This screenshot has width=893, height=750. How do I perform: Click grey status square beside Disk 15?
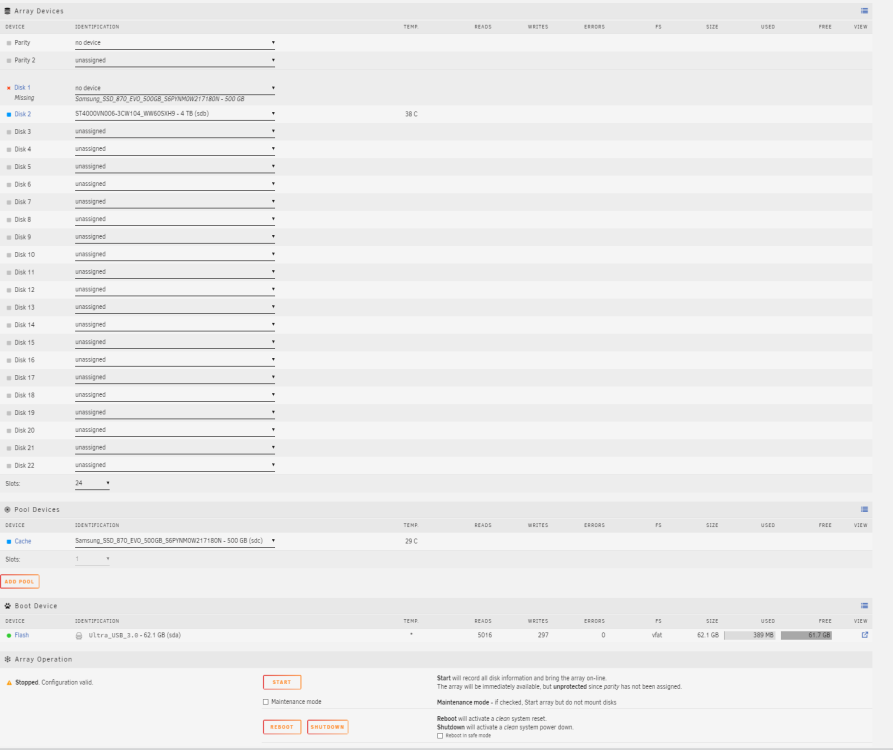click(9, 343)
